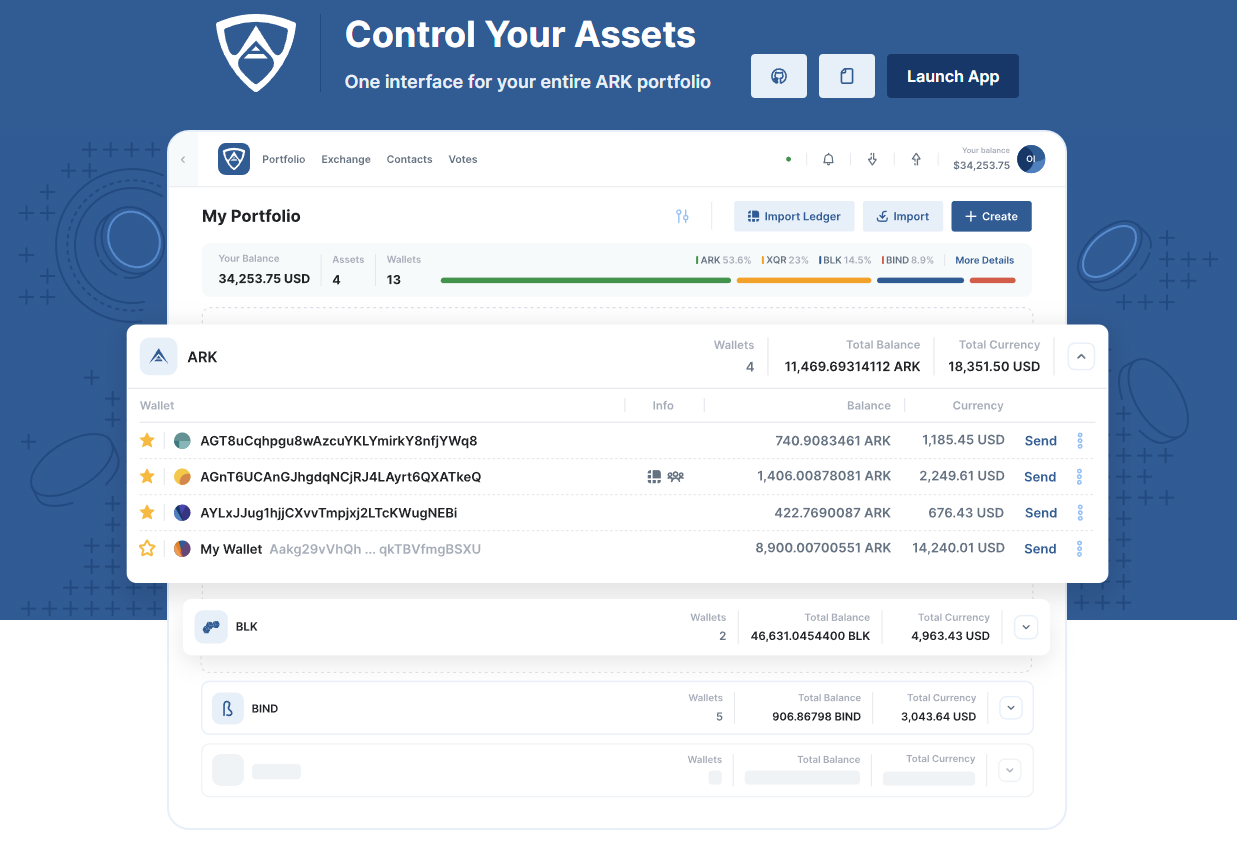Open the Votes menu item
Viewport: 1237px width, 842px height.
[x=463, y=159]
